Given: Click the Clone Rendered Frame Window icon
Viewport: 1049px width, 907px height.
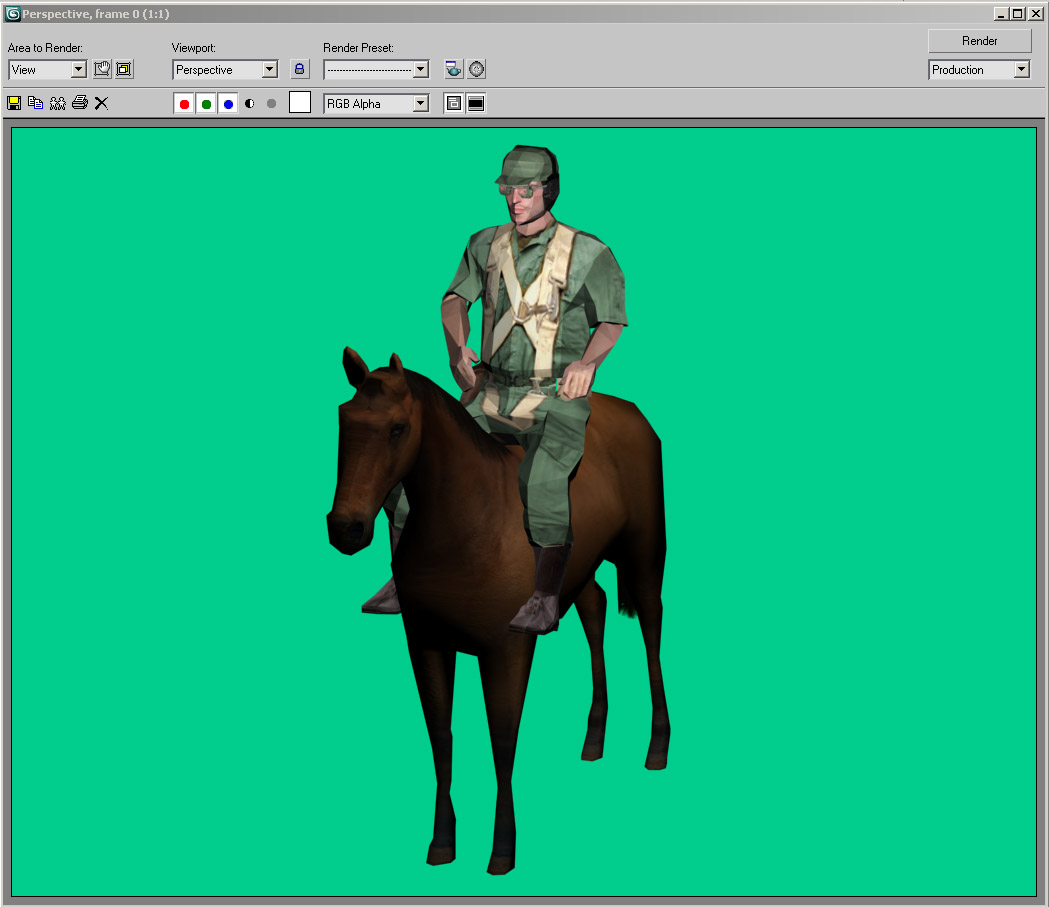Looking at the screenshot, I should 58,103.
